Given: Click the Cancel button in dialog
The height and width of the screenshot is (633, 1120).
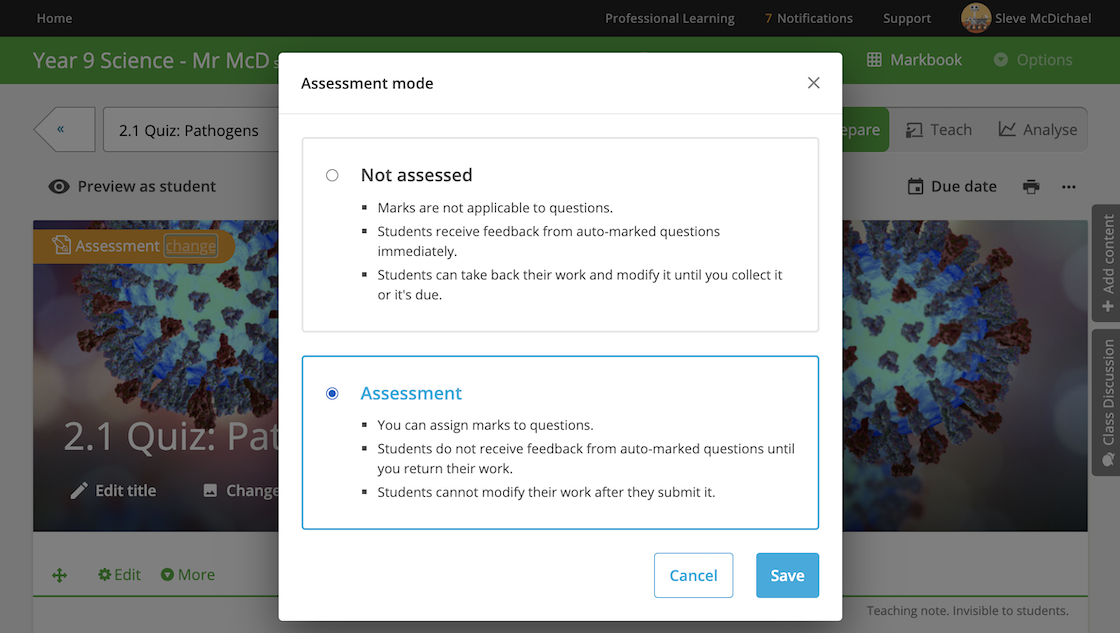Looking at the screenshot, I should coord(693,575).
